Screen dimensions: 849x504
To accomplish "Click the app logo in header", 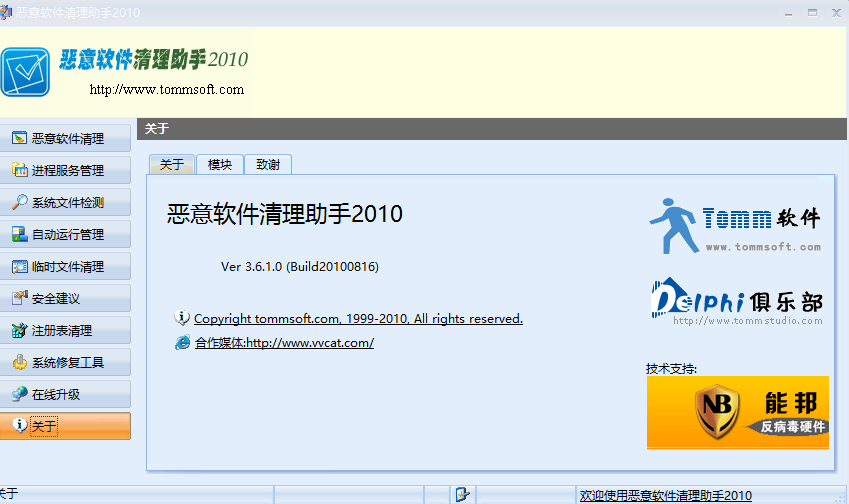I will click(25, 72).
